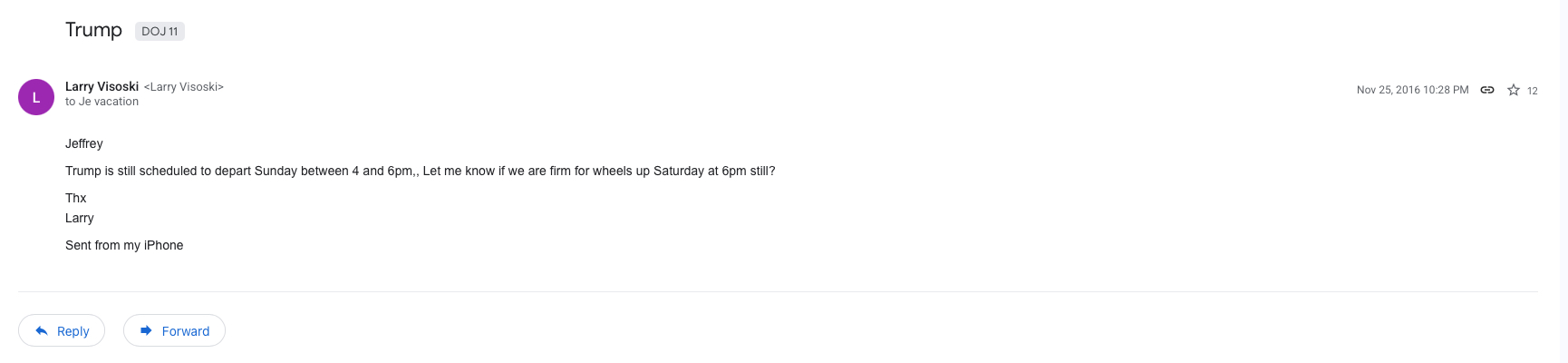The width and height of the screenshot is (1568, 363).
Task: Click the email subject title 'Trump'
Action: [93, 30]
